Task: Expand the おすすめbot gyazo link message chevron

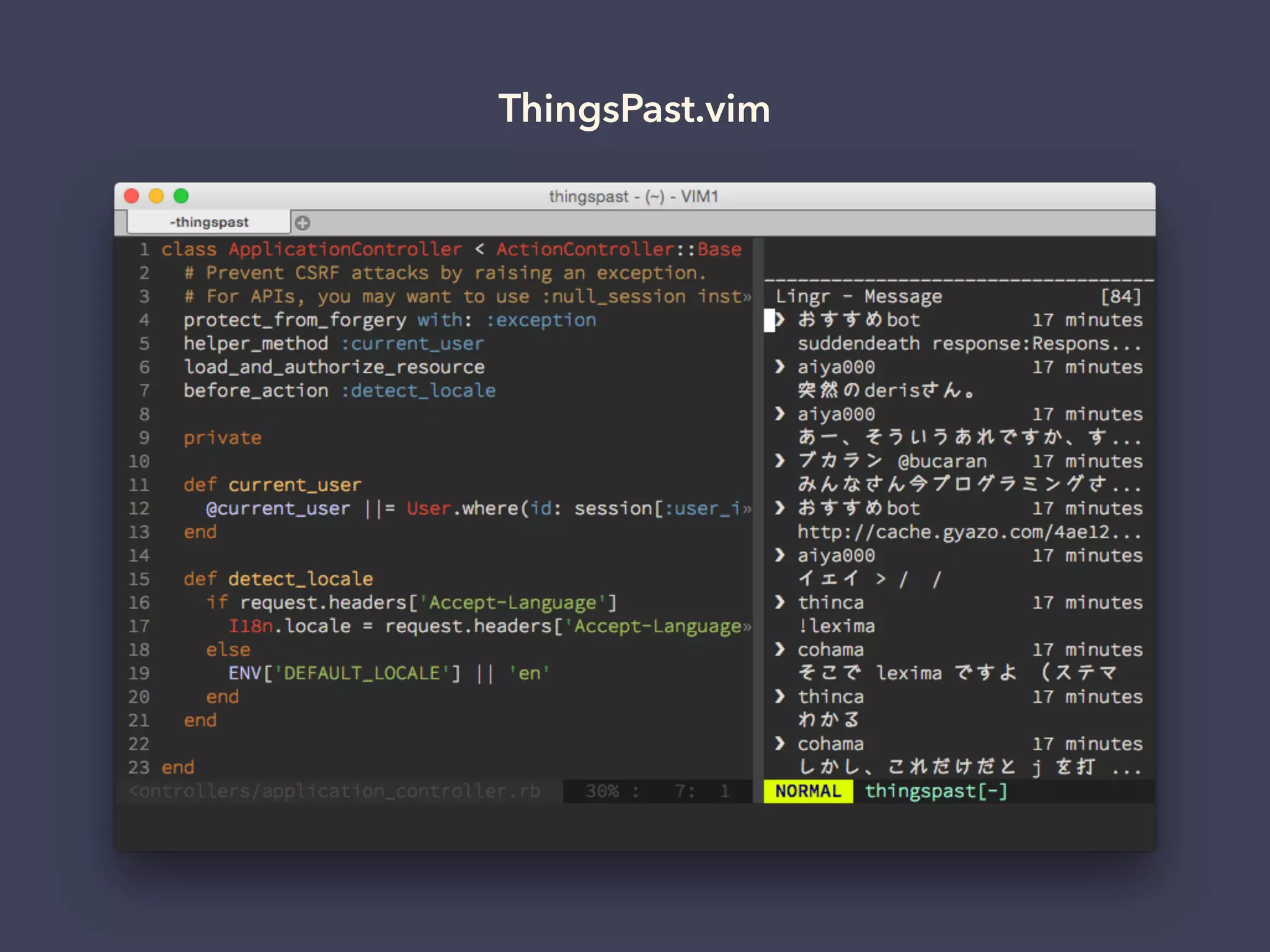Action: click(780, 508)
